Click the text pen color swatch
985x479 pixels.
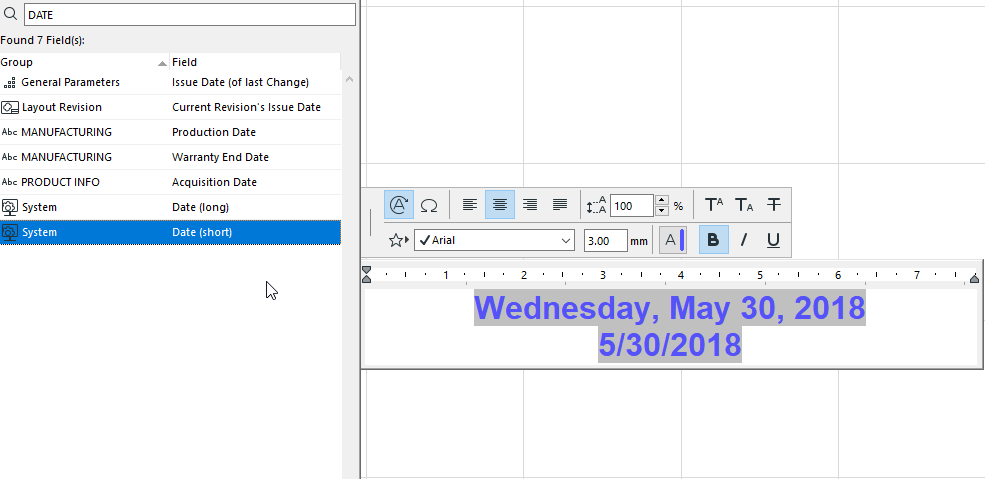click(673, 240)
